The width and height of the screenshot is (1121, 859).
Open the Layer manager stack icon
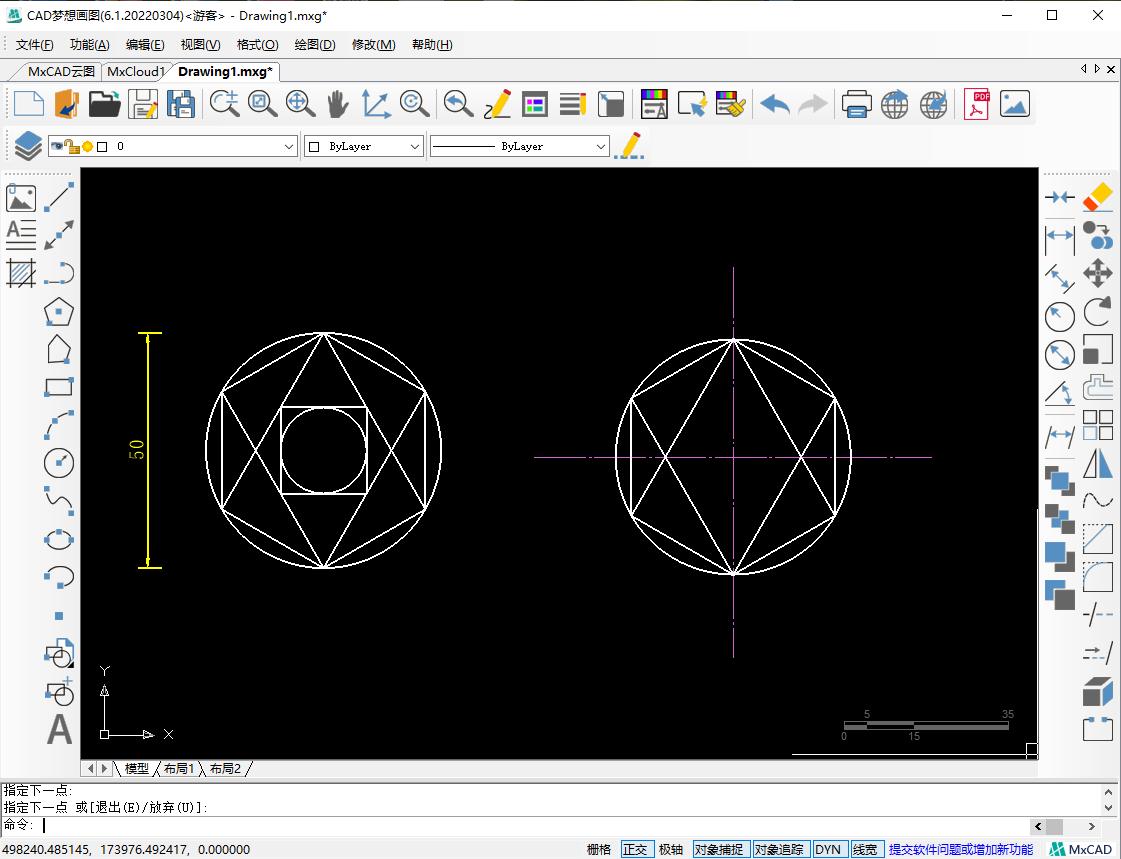tap(27, 146)
